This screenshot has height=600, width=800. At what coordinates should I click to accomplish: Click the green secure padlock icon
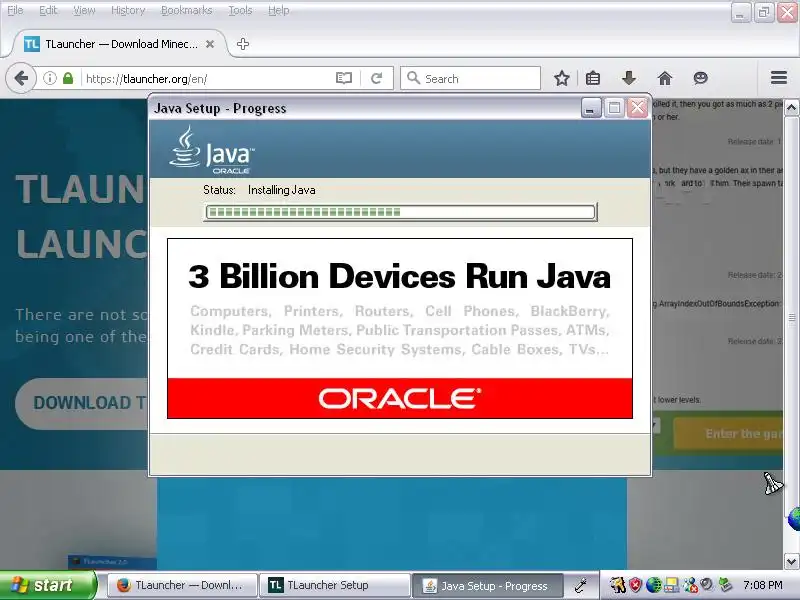[68, 78]
